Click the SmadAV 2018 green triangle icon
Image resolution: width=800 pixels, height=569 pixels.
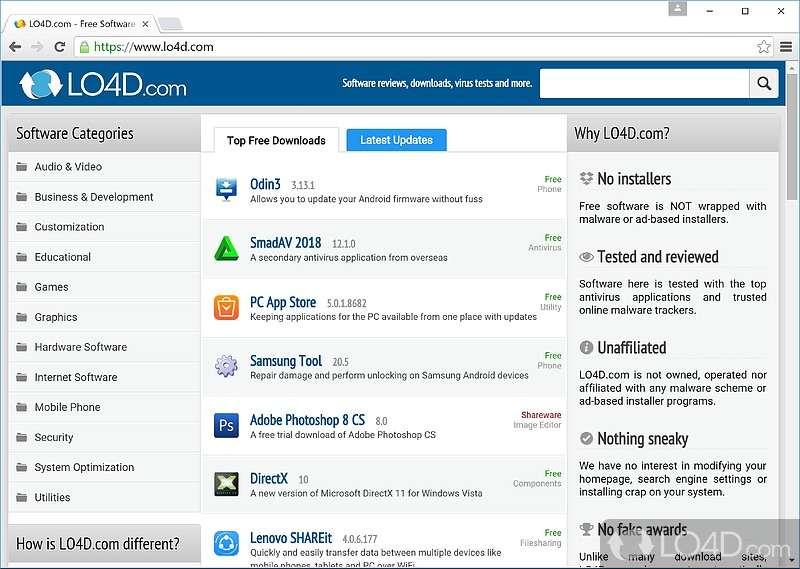point(227,248)
